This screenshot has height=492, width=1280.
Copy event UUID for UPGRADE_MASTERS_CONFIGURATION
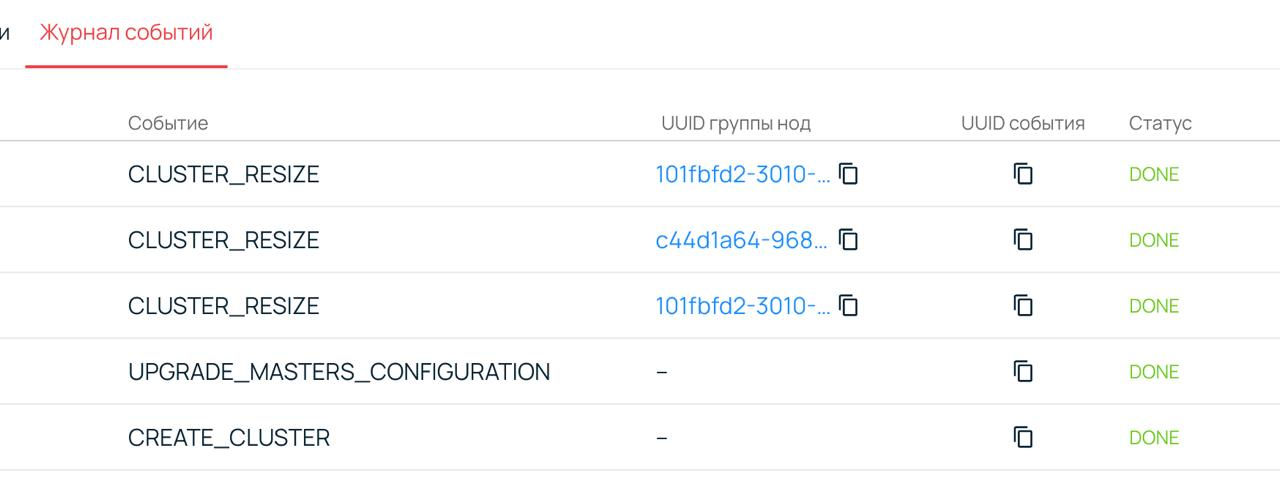[x=1022, y=372]
